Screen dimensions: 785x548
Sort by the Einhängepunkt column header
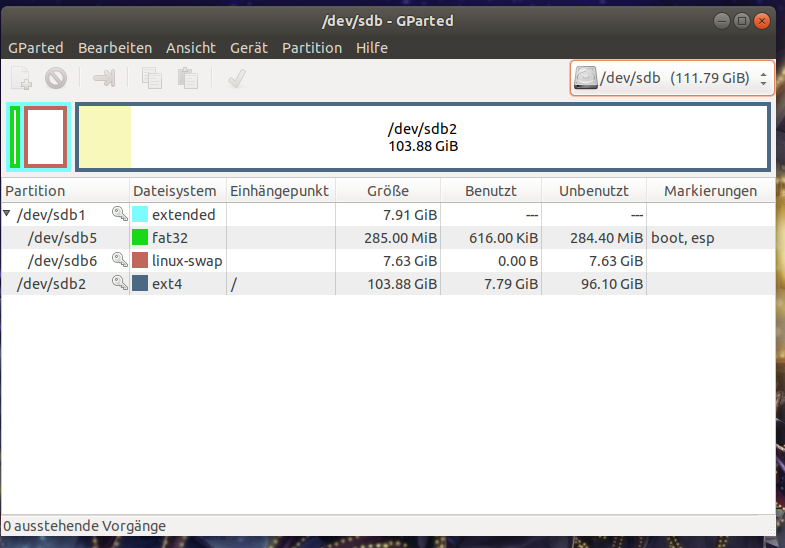coord(281,191)
